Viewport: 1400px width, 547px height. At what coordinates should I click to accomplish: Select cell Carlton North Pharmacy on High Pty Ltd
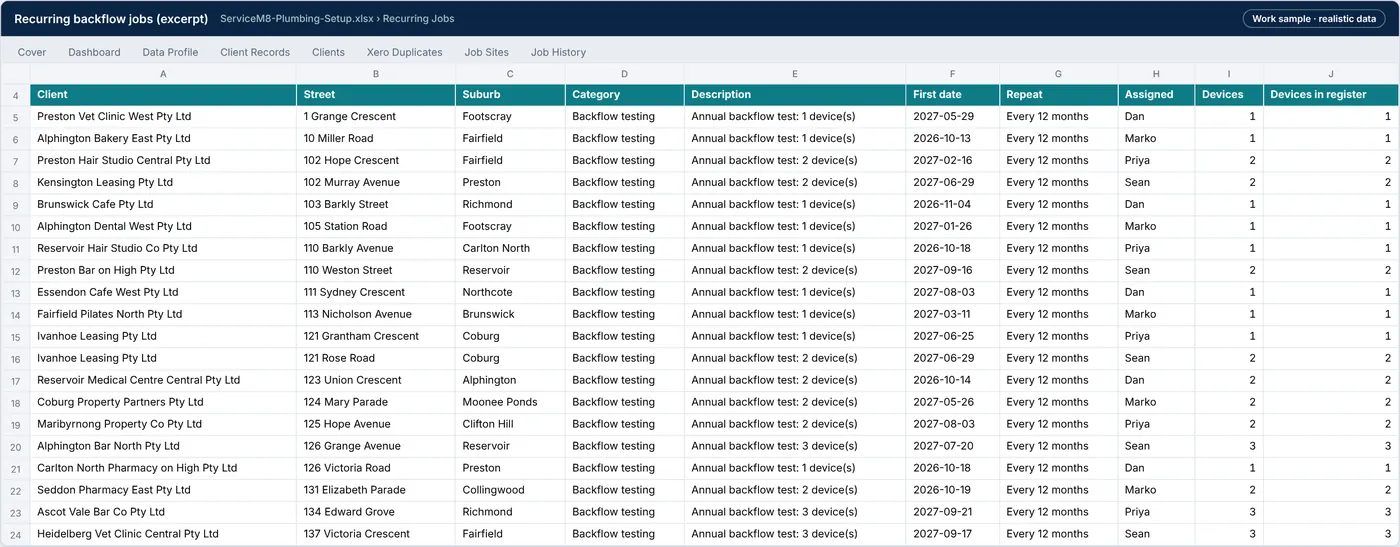(163, 469)
